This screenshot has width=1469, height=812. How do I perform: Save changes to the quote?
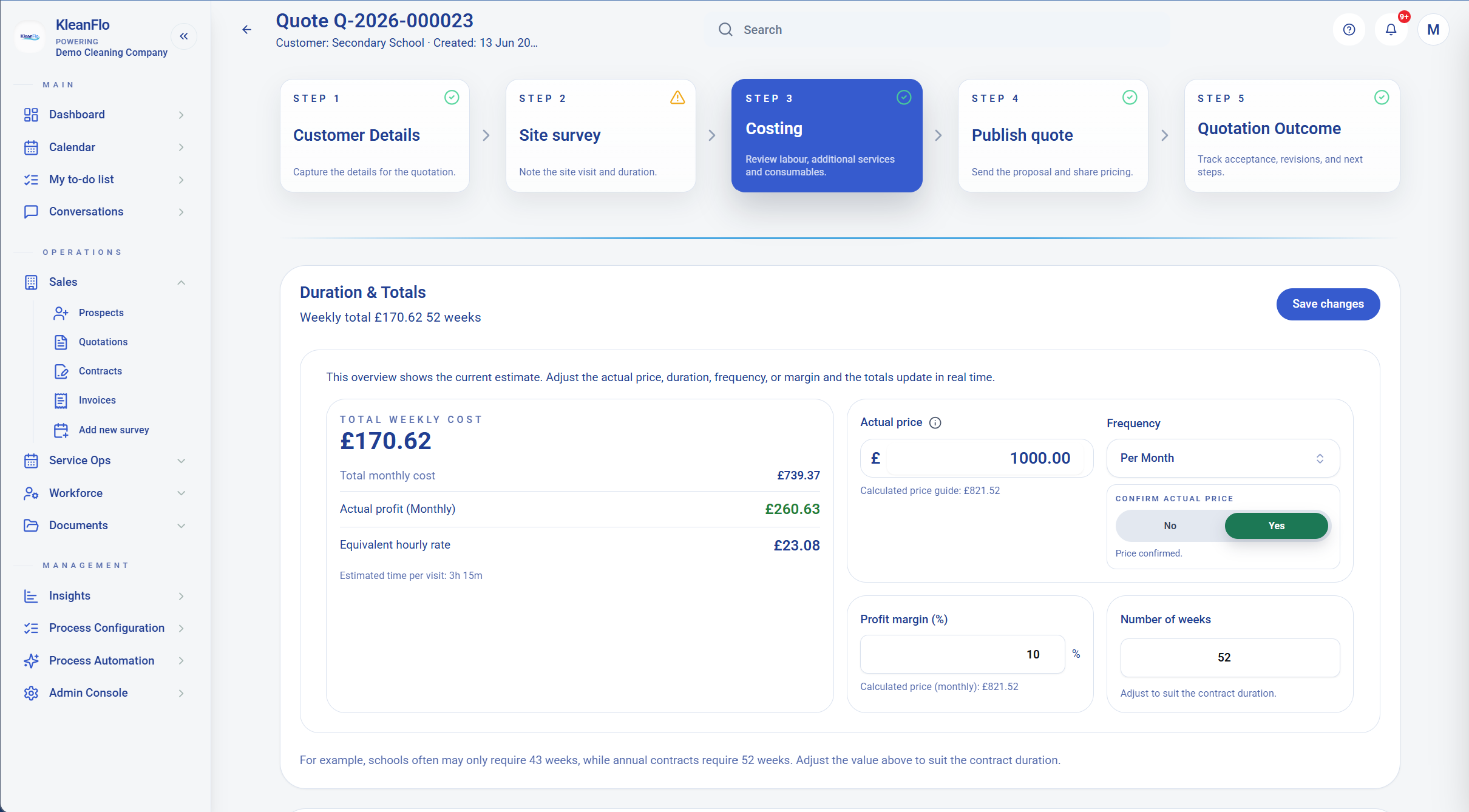pos(1328,304)
